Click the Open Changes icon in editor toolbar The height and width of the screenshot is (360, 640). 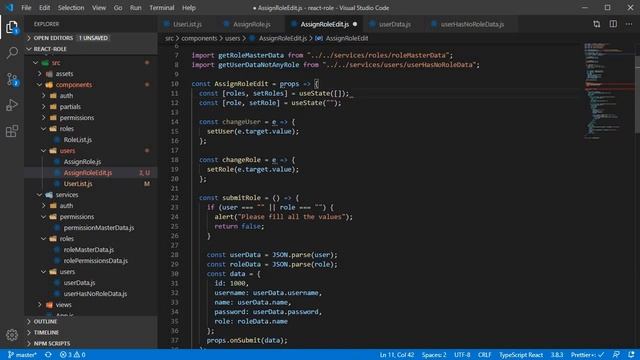[596, 24]
